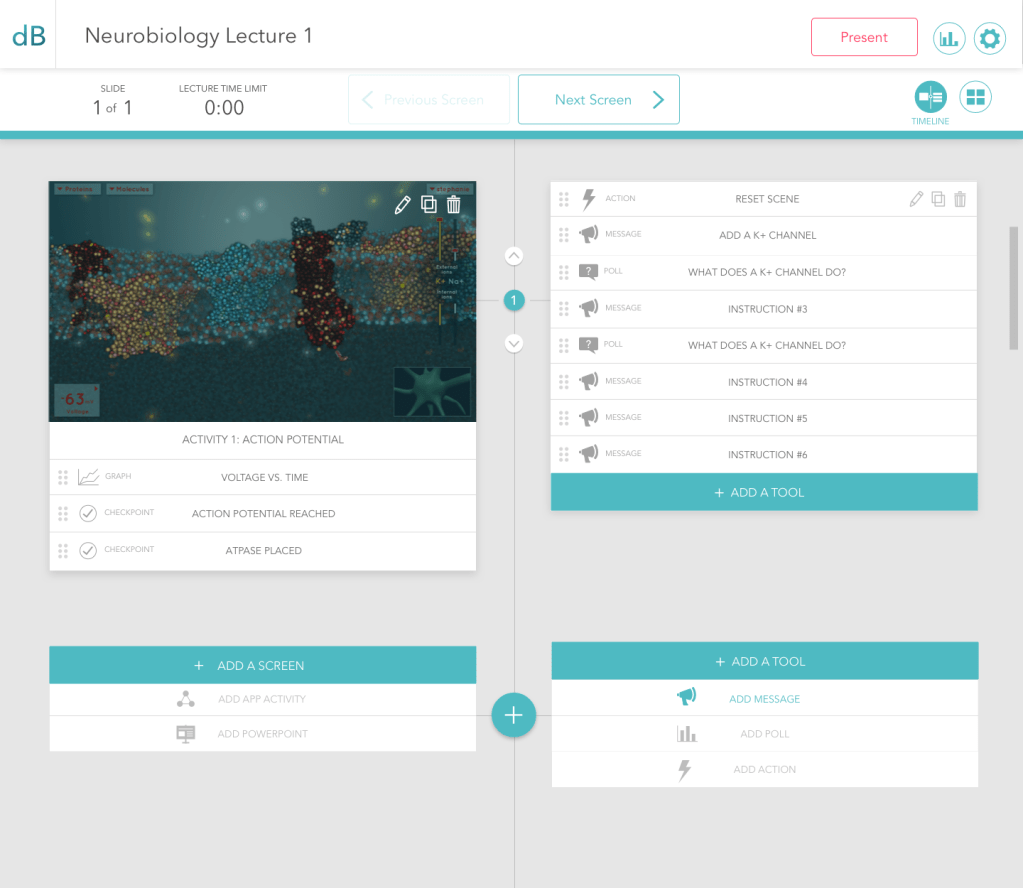Screen dimensions: 1023x888
Task: Select timeline marker number 1
Action: tap(514, 300)
